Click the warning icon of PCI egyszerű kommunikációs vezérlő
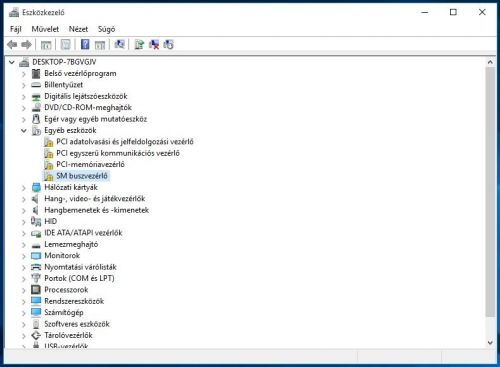Viewport: 500px width, 367px height. click(x=49, y=153)
